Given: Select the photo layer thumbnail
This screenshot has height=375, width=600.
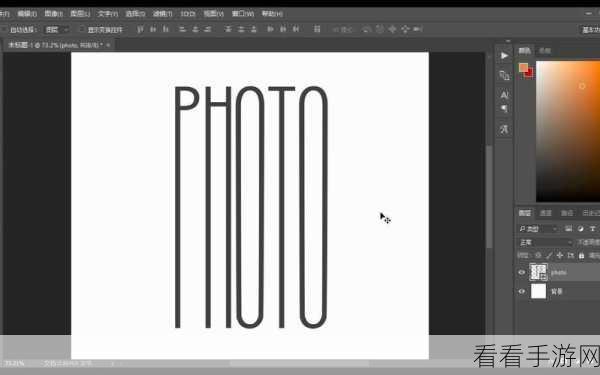Looking at the screenshot, I should [x=538, y=272].
